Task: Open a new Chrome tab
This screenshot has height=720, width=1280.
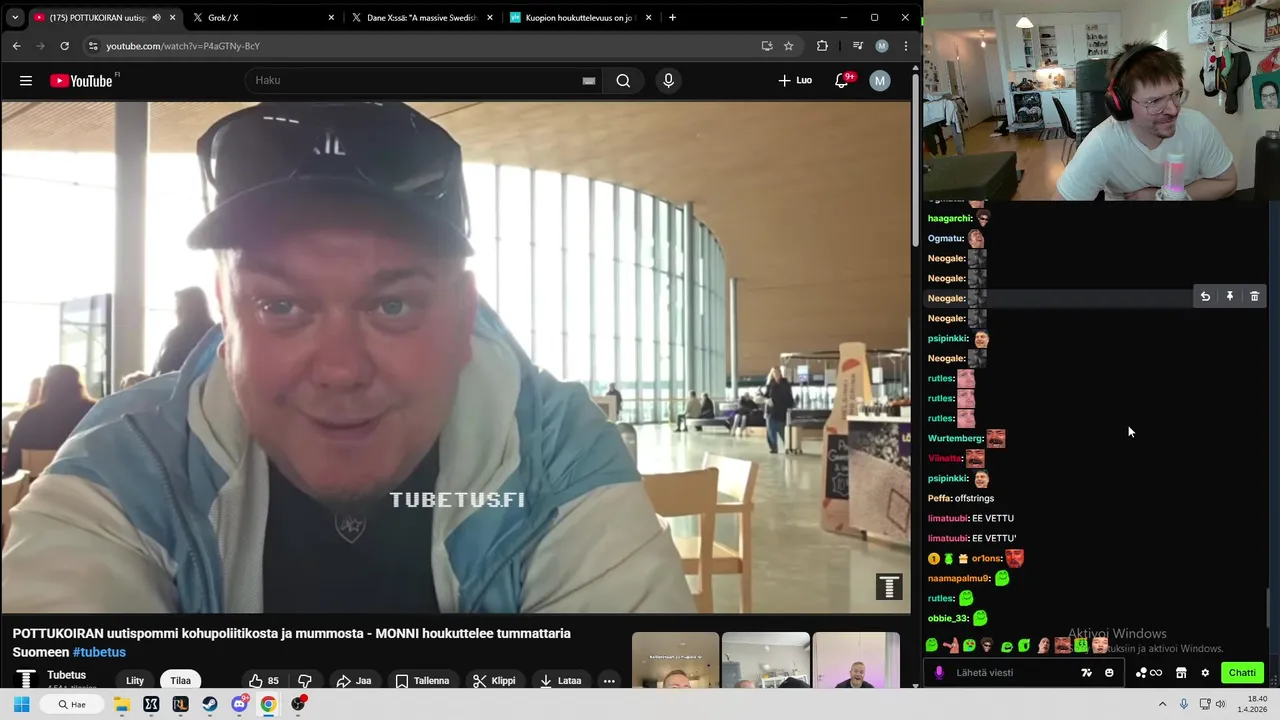Action: pyautogui.click(x=672, y=18)
